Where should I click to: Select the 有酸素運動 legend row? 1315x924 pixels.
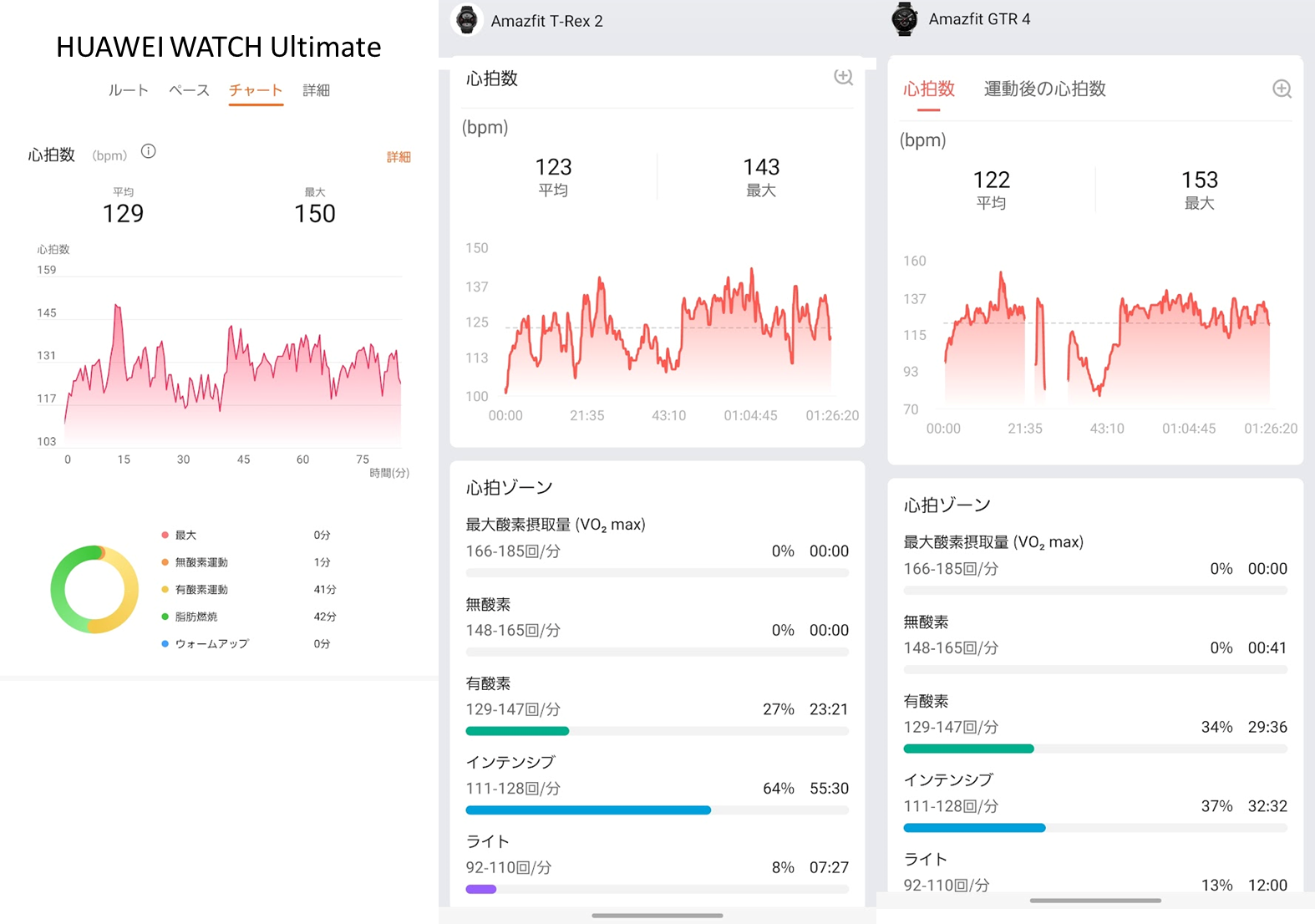point(248,590)
